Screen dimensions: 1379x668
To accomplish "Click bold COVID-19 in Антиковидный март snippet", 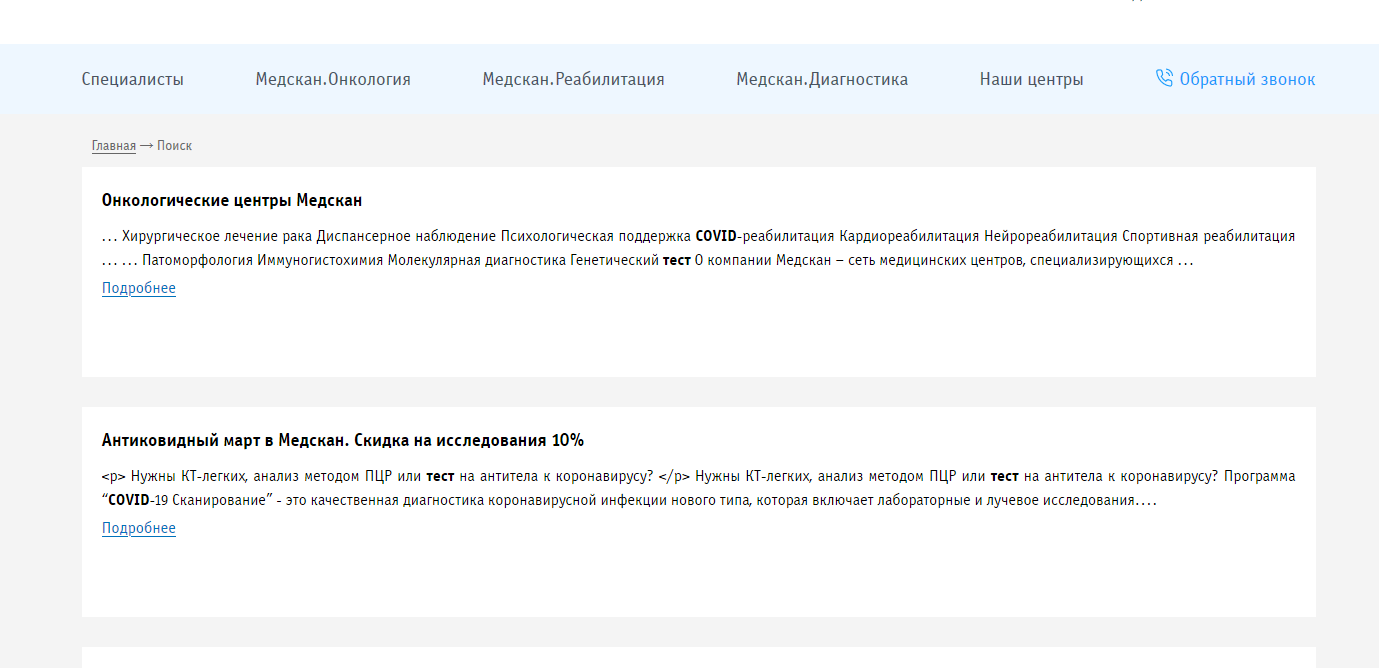I will coord(128,500).
